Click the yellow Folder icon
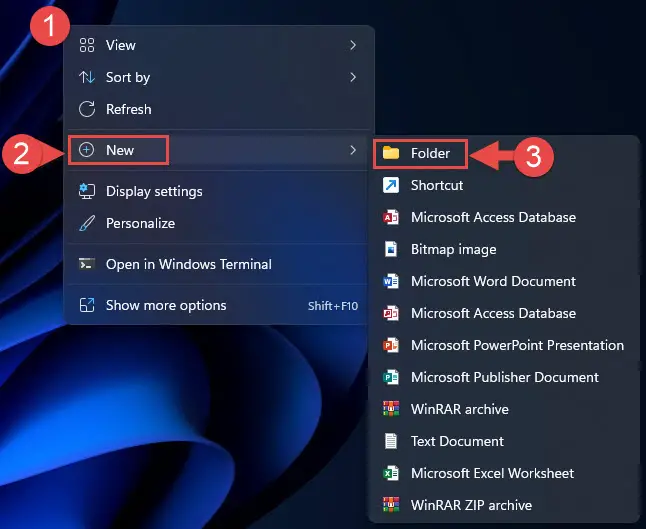The height and width of the screenshot is (529, 646). (x=391, y=153)
